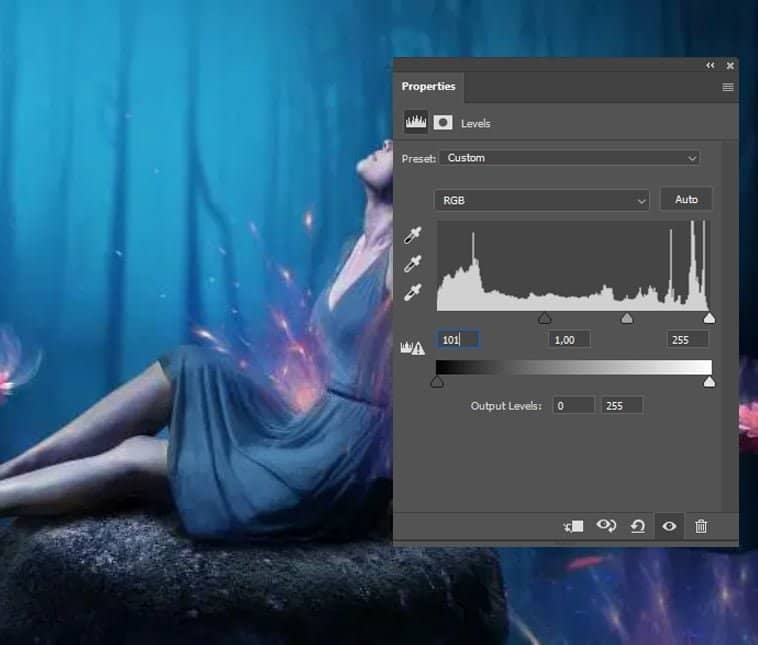This screenshot has width=758, height=645.
Task: Click the gamma input field showing 1,00
Action: tap(568, 340)
